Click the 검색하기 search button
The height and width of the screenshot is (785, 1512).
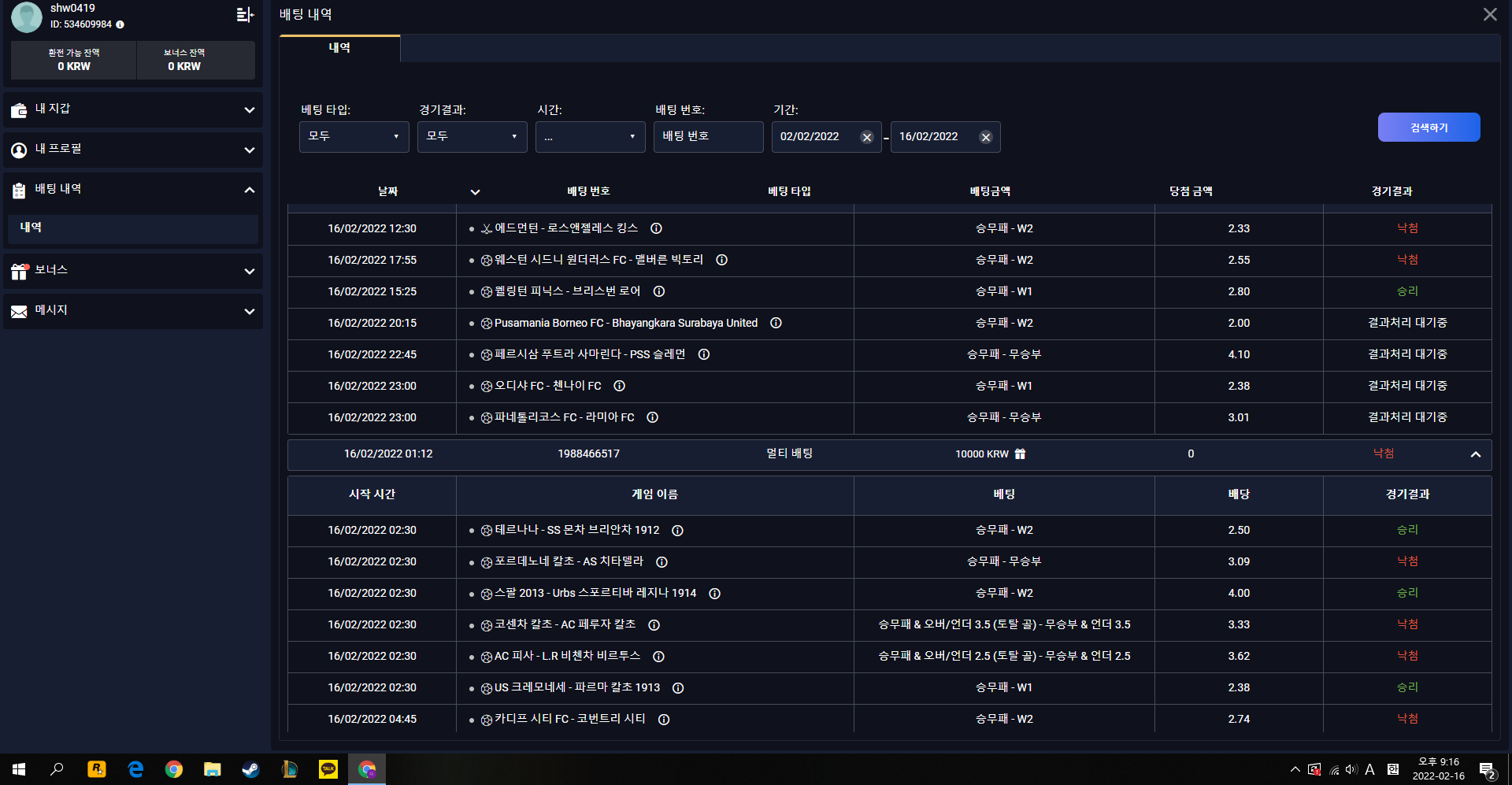1429,128
